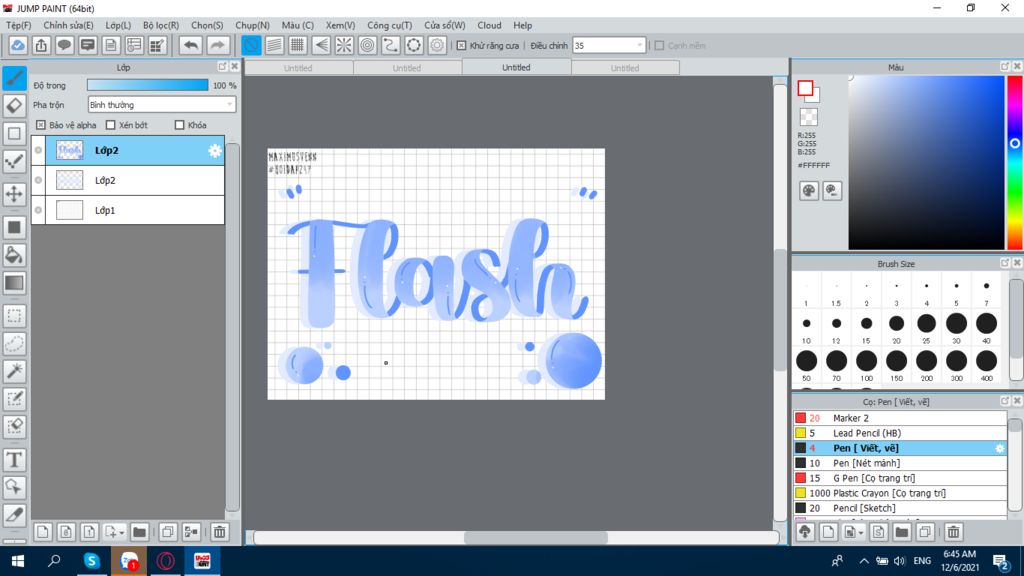This screenshot has height=576, width=1024.
Task: Open the cloud save icon in toolbar
Action: 18,46
